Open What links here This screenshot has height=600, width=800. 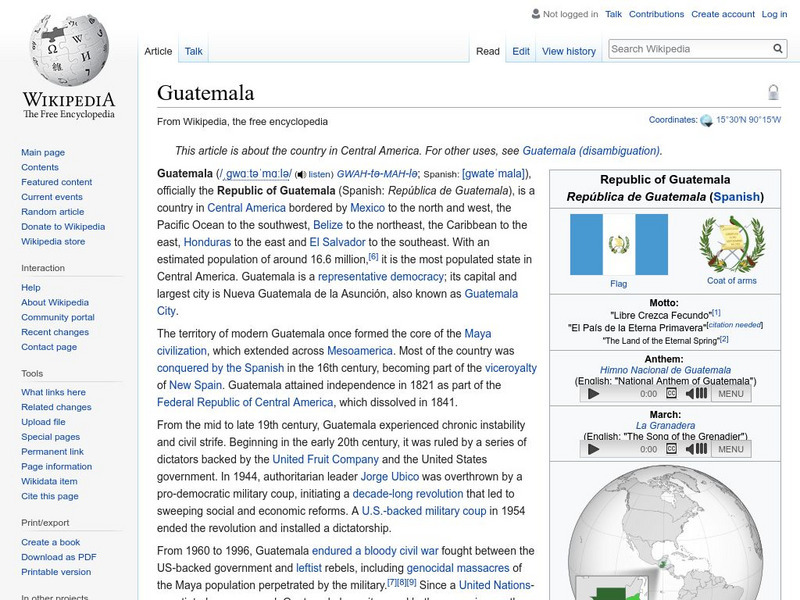53,392
